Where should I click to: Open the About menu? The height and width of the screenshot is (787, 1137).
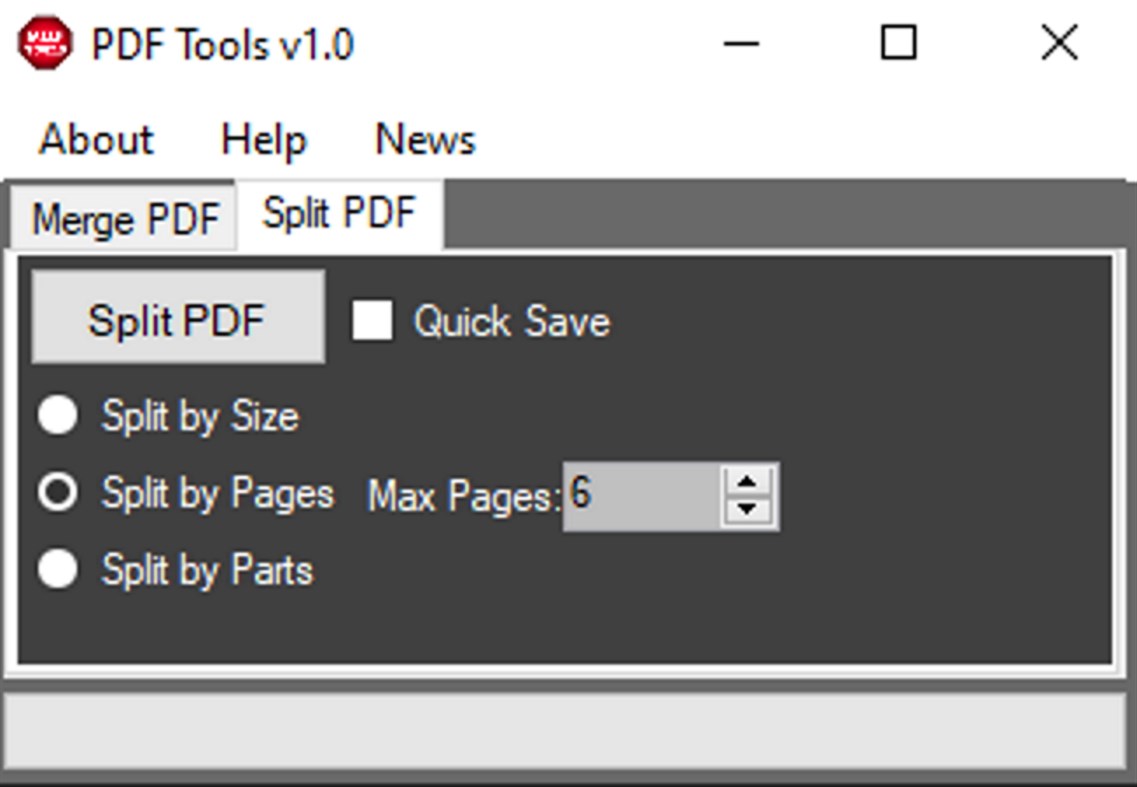tap(96, 139)
